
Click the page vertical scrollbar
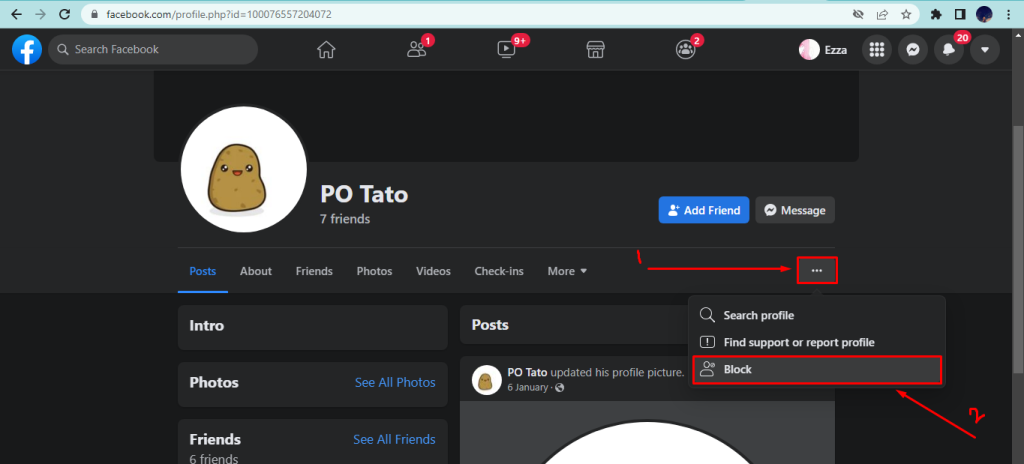[x=1017, y=248]
